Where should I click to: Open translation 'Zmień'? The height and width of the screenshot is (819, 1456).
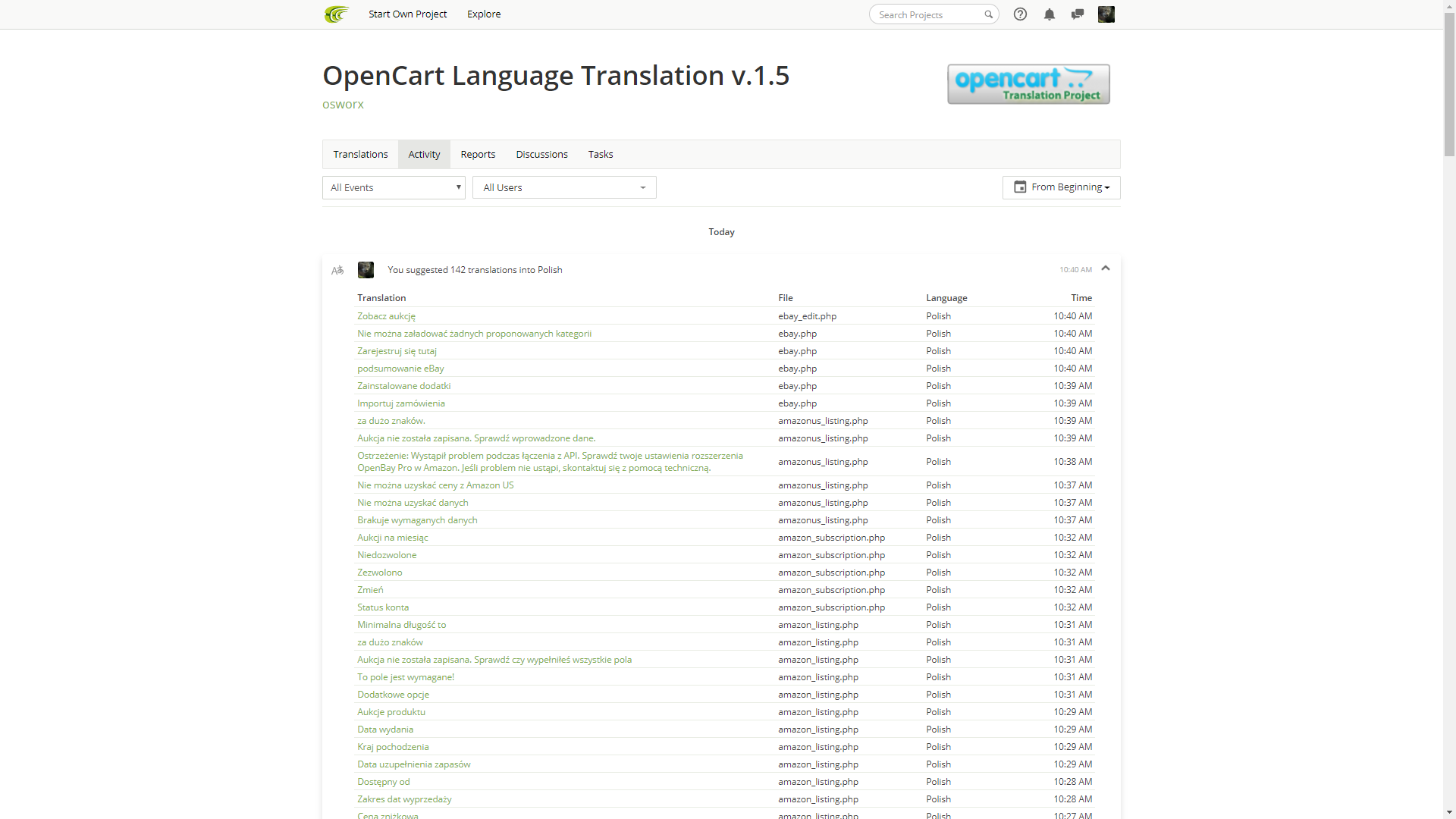tap(370, 590)
